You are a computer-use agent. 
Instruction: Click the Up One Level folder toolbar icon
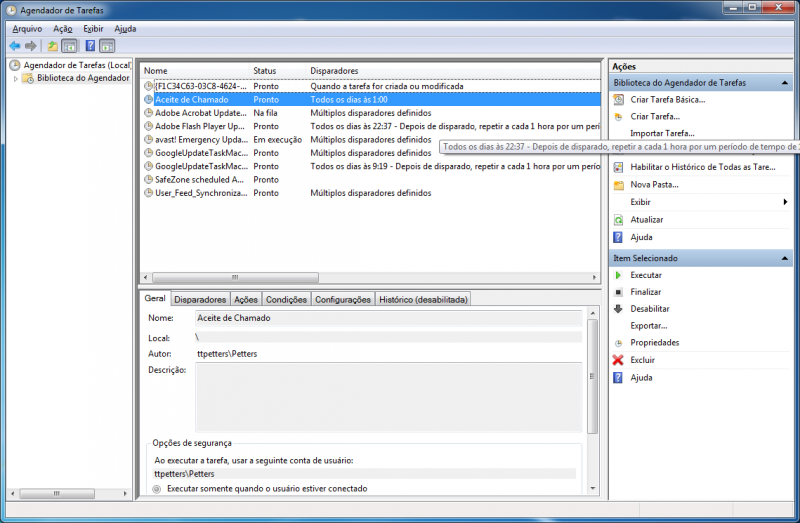[52, 46]
